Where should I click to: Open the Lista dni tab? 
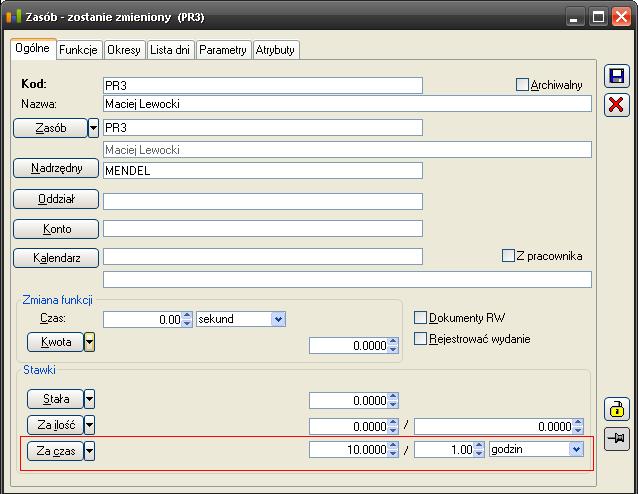(x=170, y=50)
